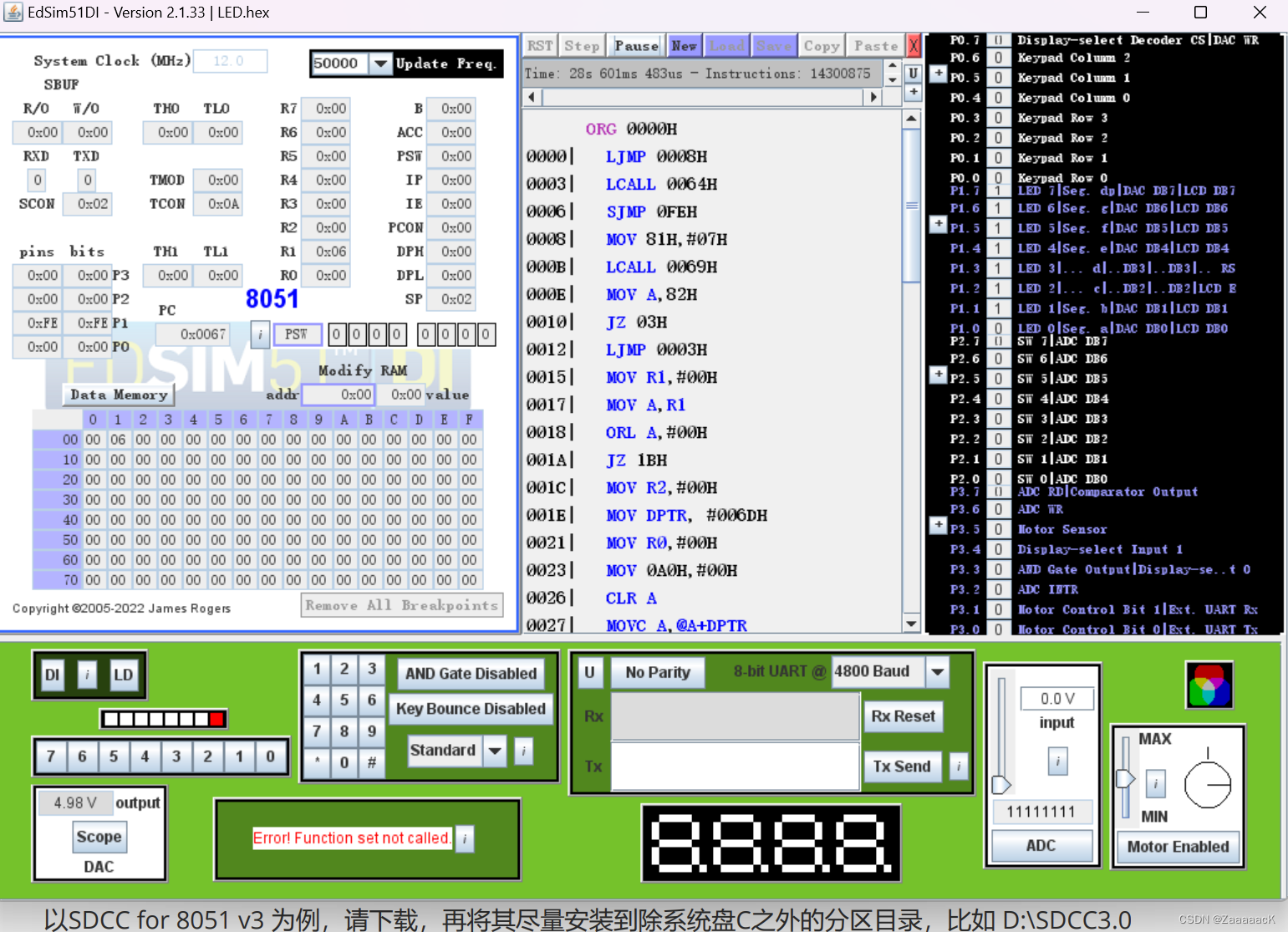Expand the P3 port plus button

[x=938, y=525]
